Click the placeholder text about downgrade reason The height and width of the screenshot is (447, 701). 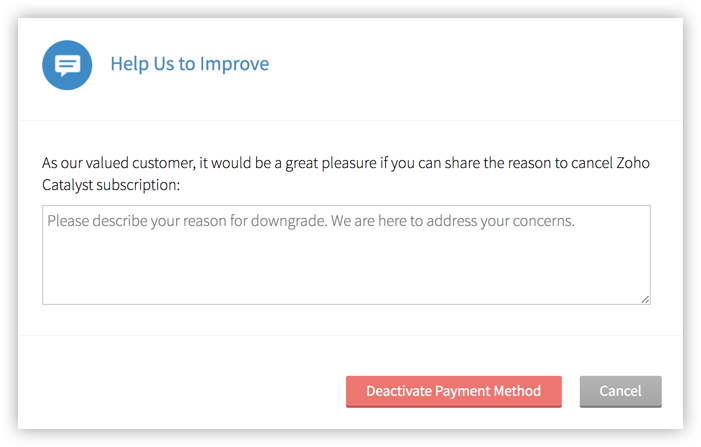click(x=311, y=221)
